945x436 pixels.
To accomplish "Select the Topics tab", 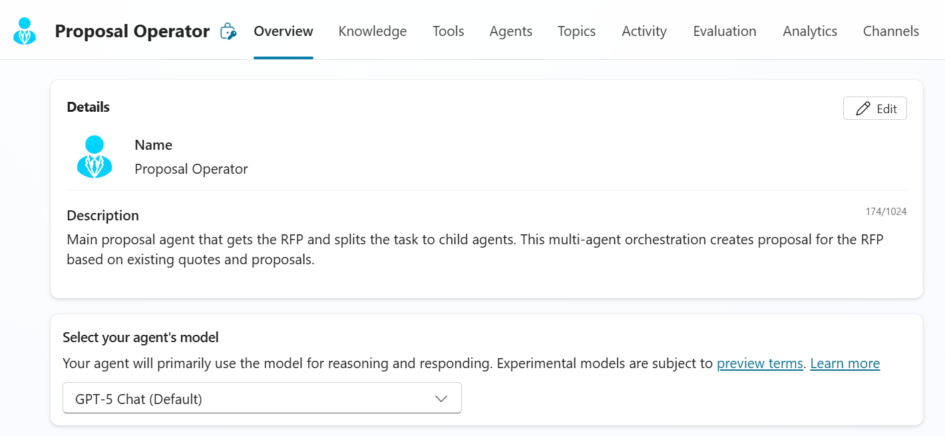I will (x=577, y=31).
